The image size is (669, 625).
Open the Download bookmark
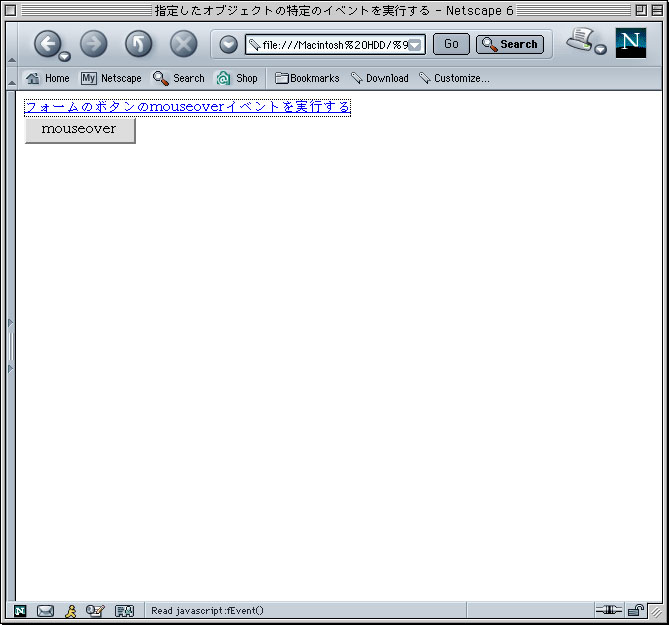pos(380,78)
